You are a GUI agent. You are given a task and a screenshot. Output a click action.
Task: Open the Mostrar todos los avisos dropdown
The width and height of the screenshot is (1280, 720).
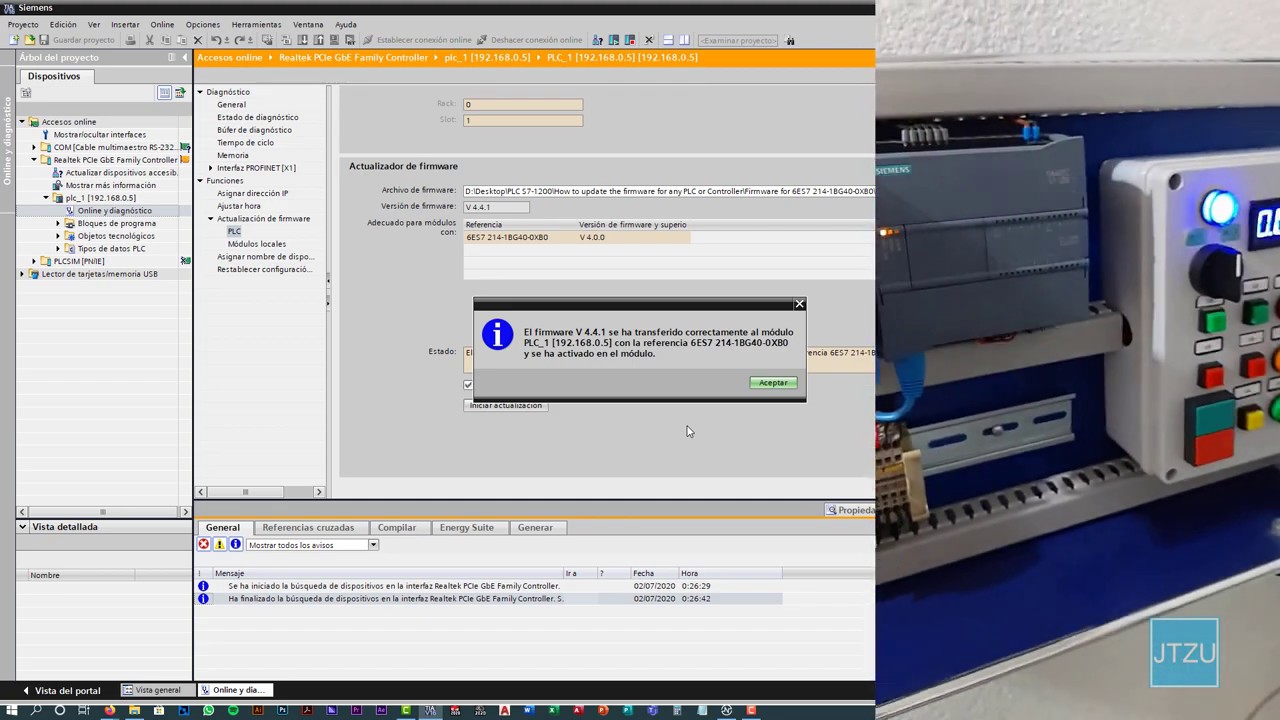coord(373,545)
